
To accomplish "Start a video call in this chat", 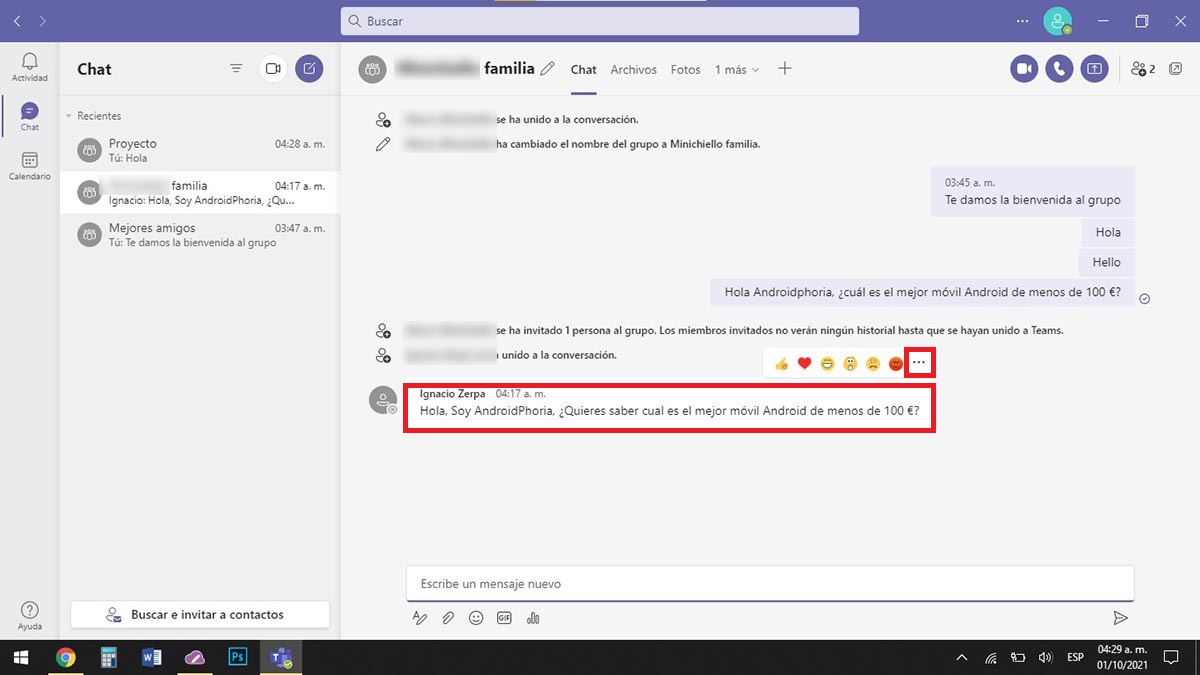I will point(1023,68).
